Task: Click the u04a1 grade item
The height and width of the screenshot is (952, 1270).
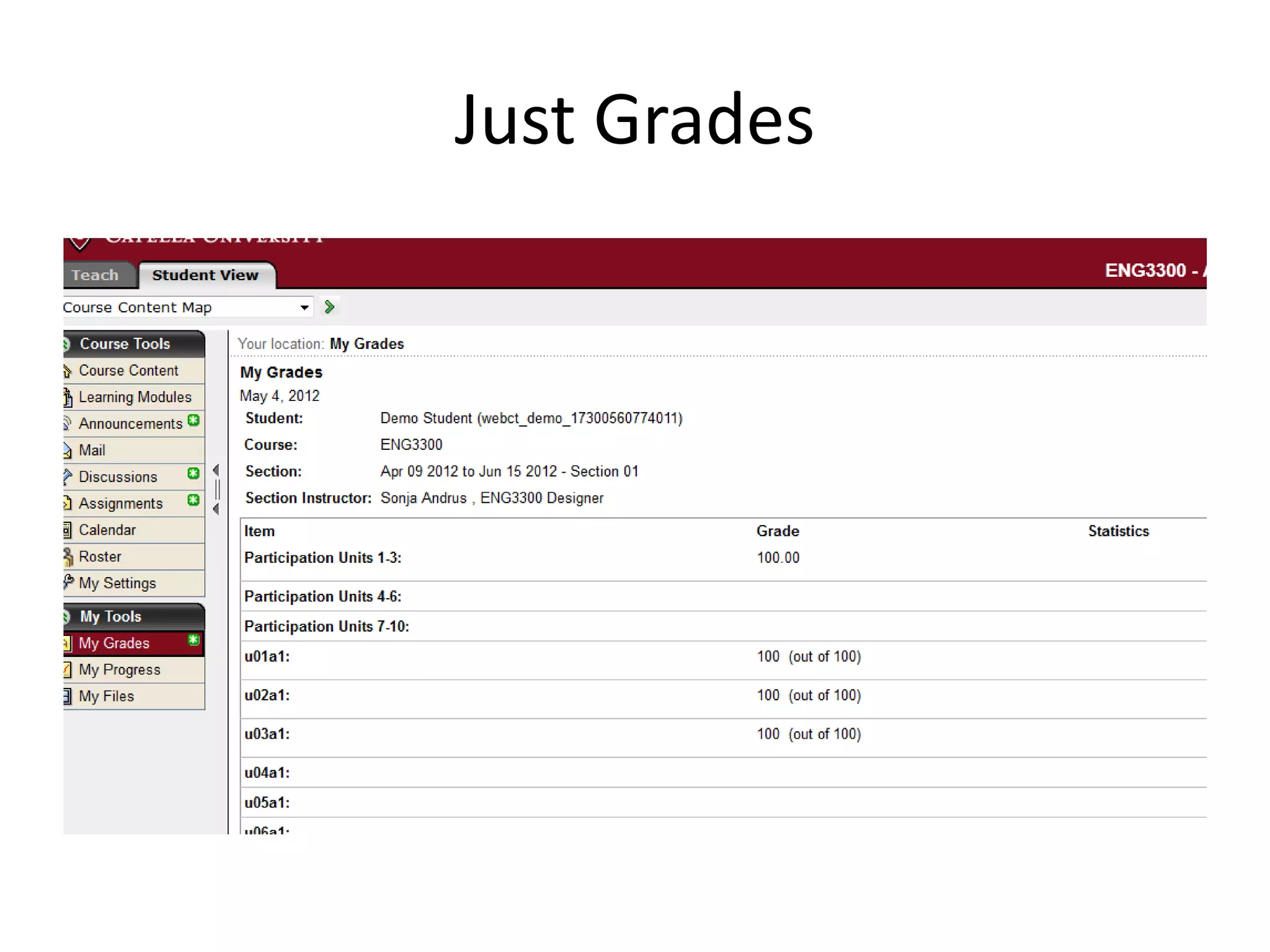Action: coord(267,773)
